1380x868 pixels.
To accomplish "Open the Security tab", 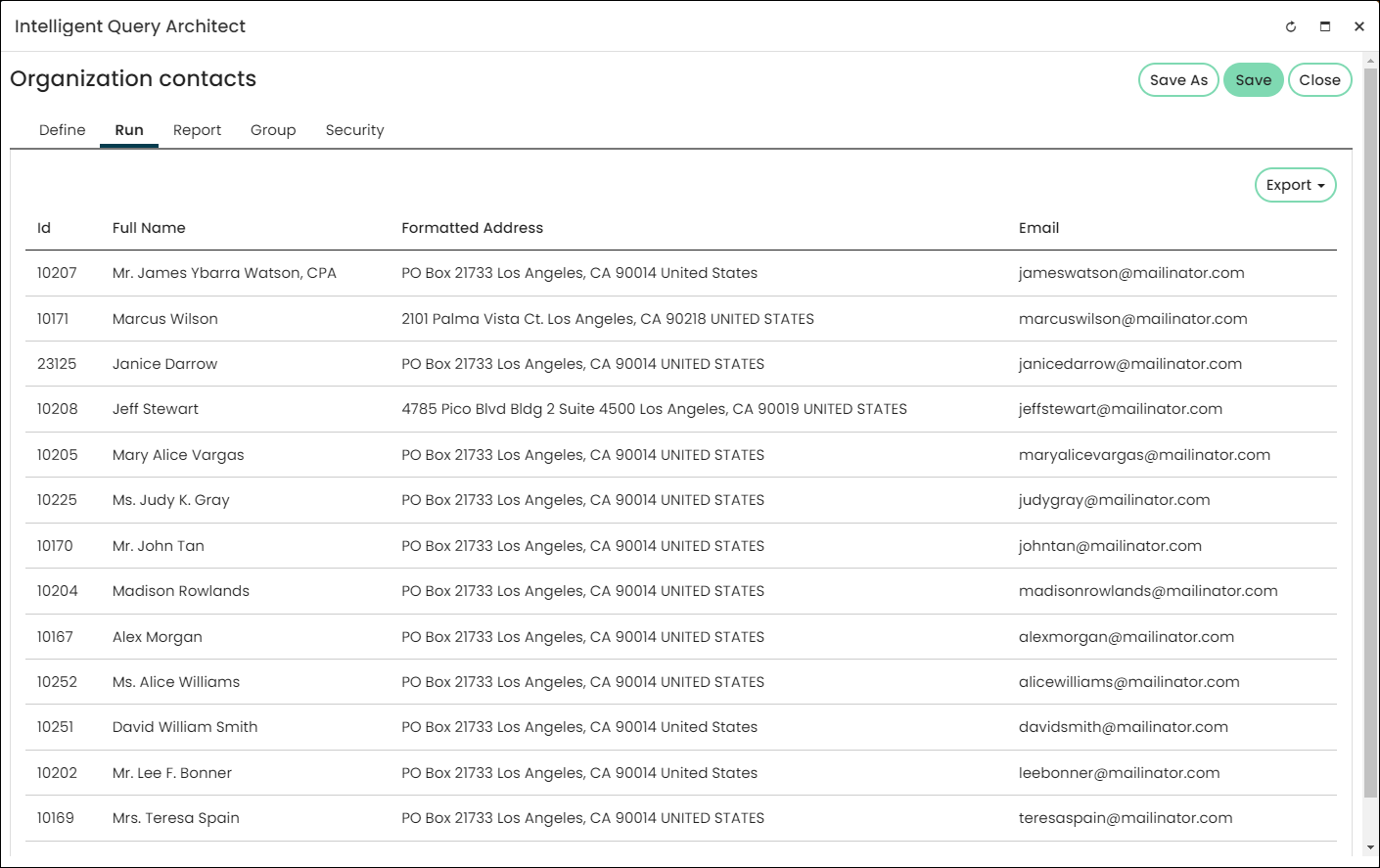I will click(x=354, y=130).
